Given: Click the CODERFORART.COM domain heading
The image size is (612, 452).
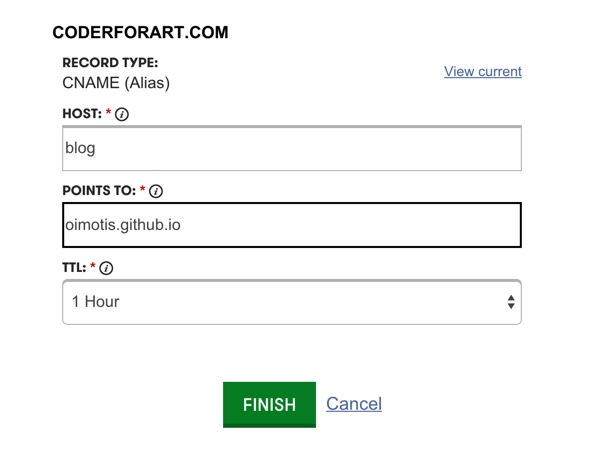Looking at the screenshot, I should click(x=140, y=33).
